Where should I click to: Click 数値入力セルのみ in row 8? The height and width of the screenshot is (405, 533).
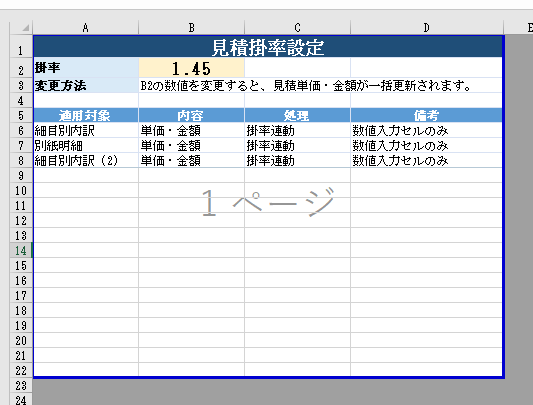[427, 160]
